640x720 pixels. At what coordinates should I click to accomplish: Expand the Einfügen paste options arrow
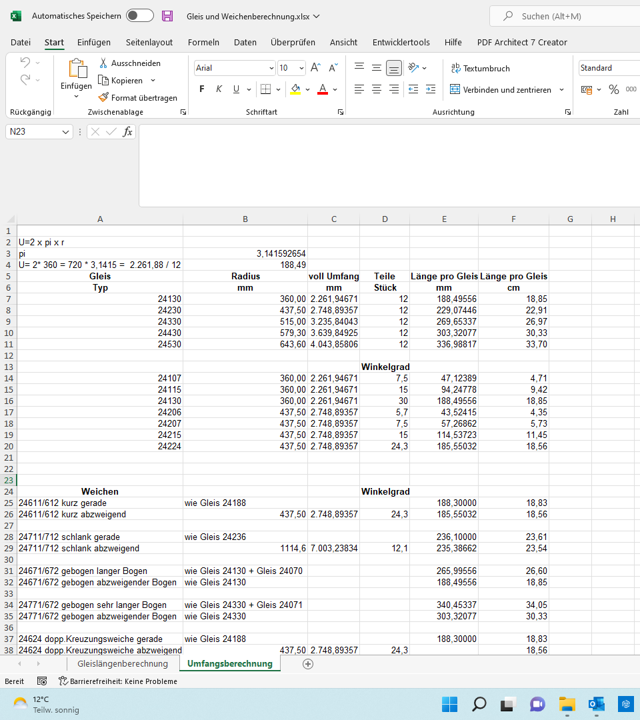click(76, 96)
